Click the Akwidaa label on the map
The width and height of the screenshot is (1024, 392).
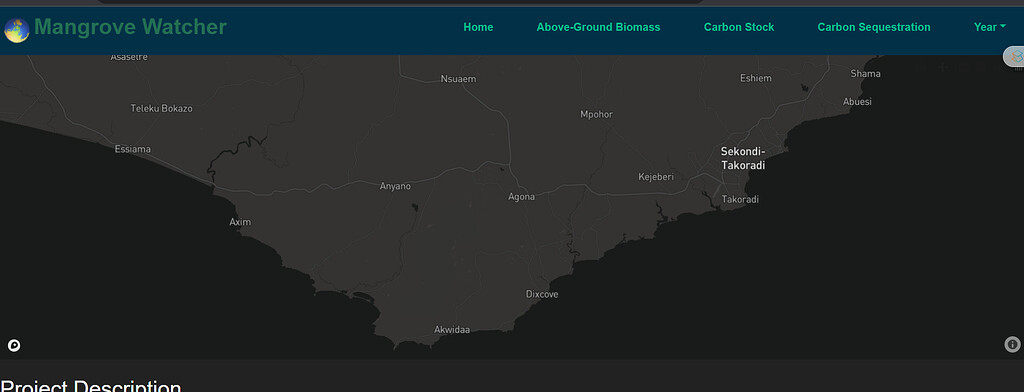[452, 330]
